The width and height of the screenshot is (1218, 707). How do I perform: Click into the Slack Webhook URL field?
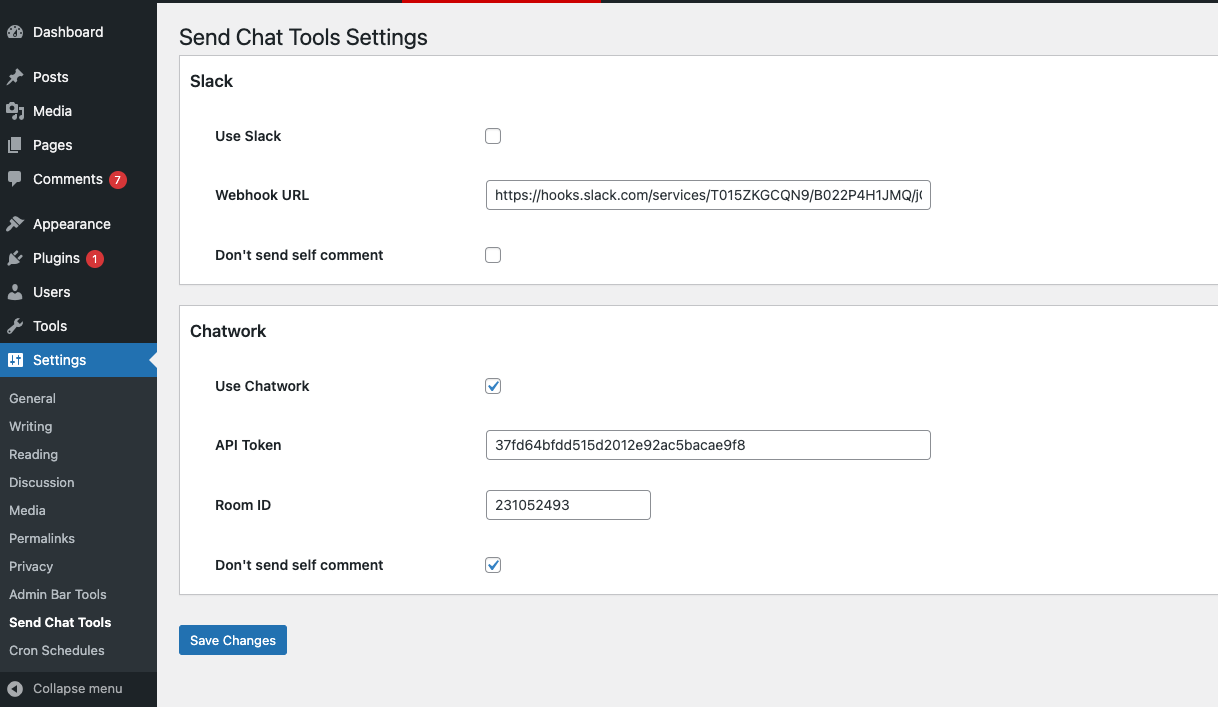[x=708, y=195]
